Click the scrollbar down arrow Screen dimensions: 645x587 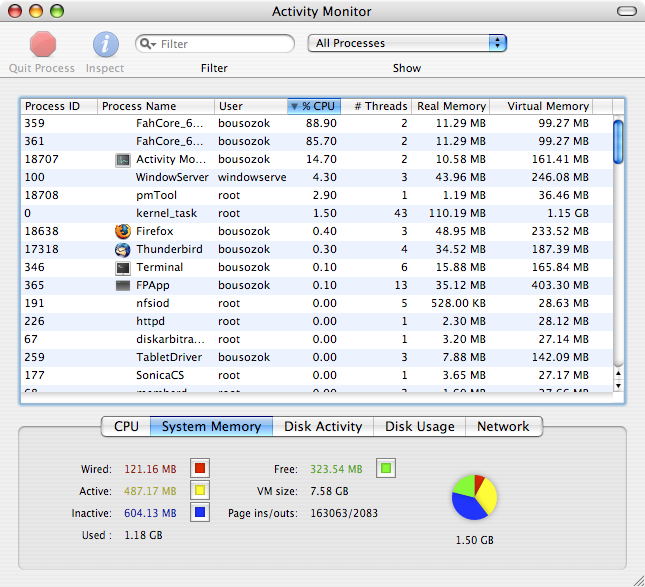click(x=618, y=386)
